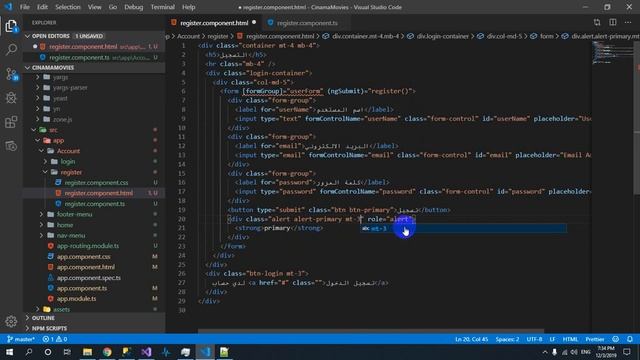
Task: Click the Windows Start button
Action: click(x=9, y=352)
